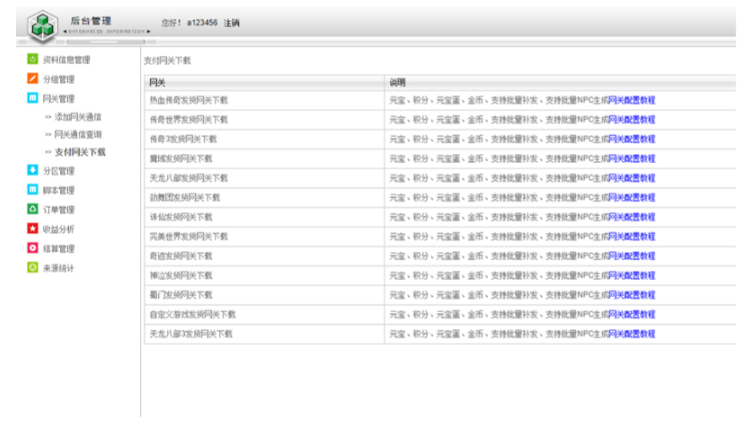Screen dimensions: 750x429
Task: Select 支付网关下载 submenu item
Action: [79, 152]
